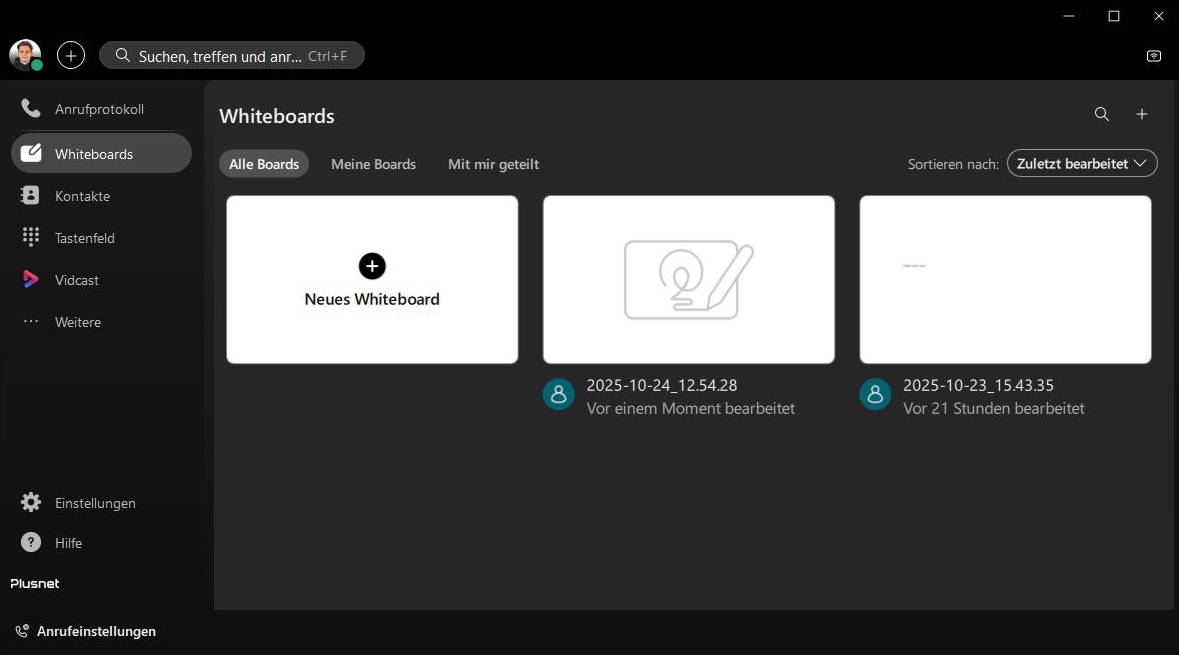Click the Suchen search field

[232, 55]
